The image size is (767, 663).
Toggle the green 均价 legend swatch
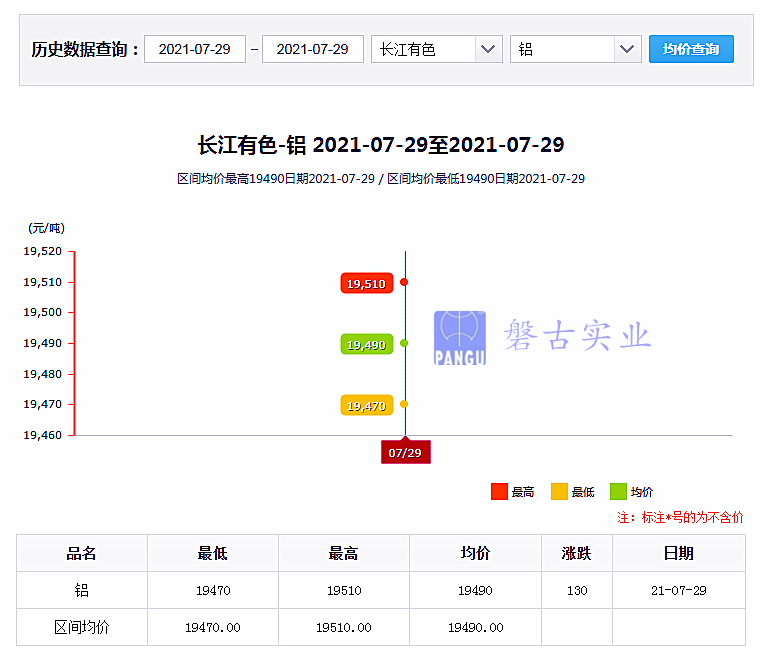click(x=618, y=491)
